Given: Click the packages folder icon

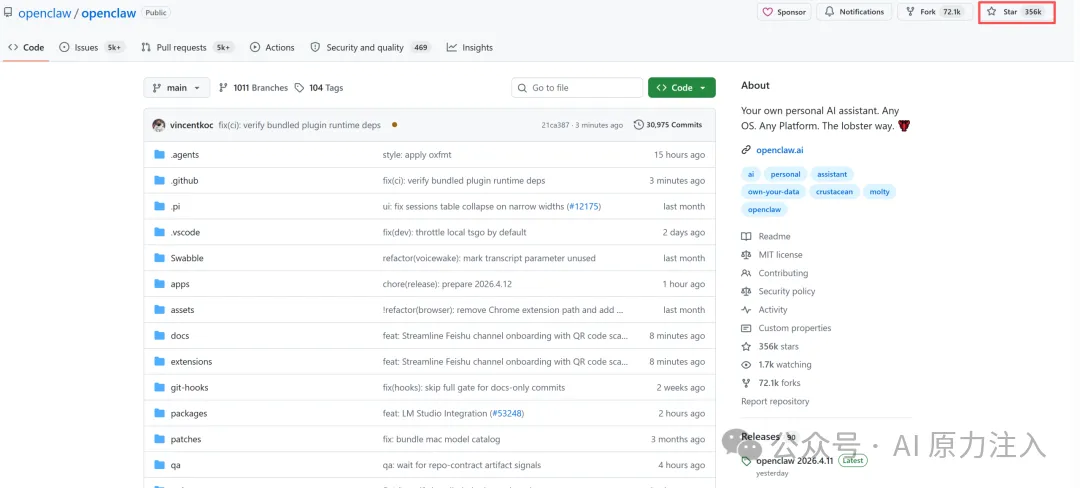Looking at the screenshot, I should (160, 413).
